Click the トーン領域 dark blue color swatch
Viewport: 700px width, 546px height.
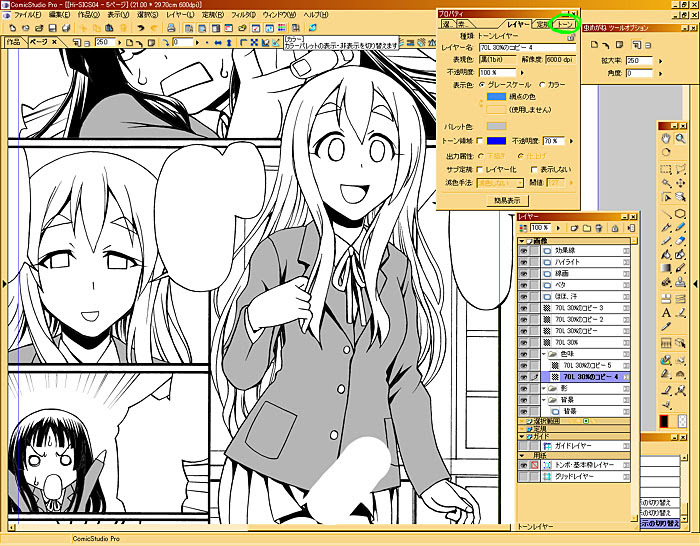(x=496, y=141)
